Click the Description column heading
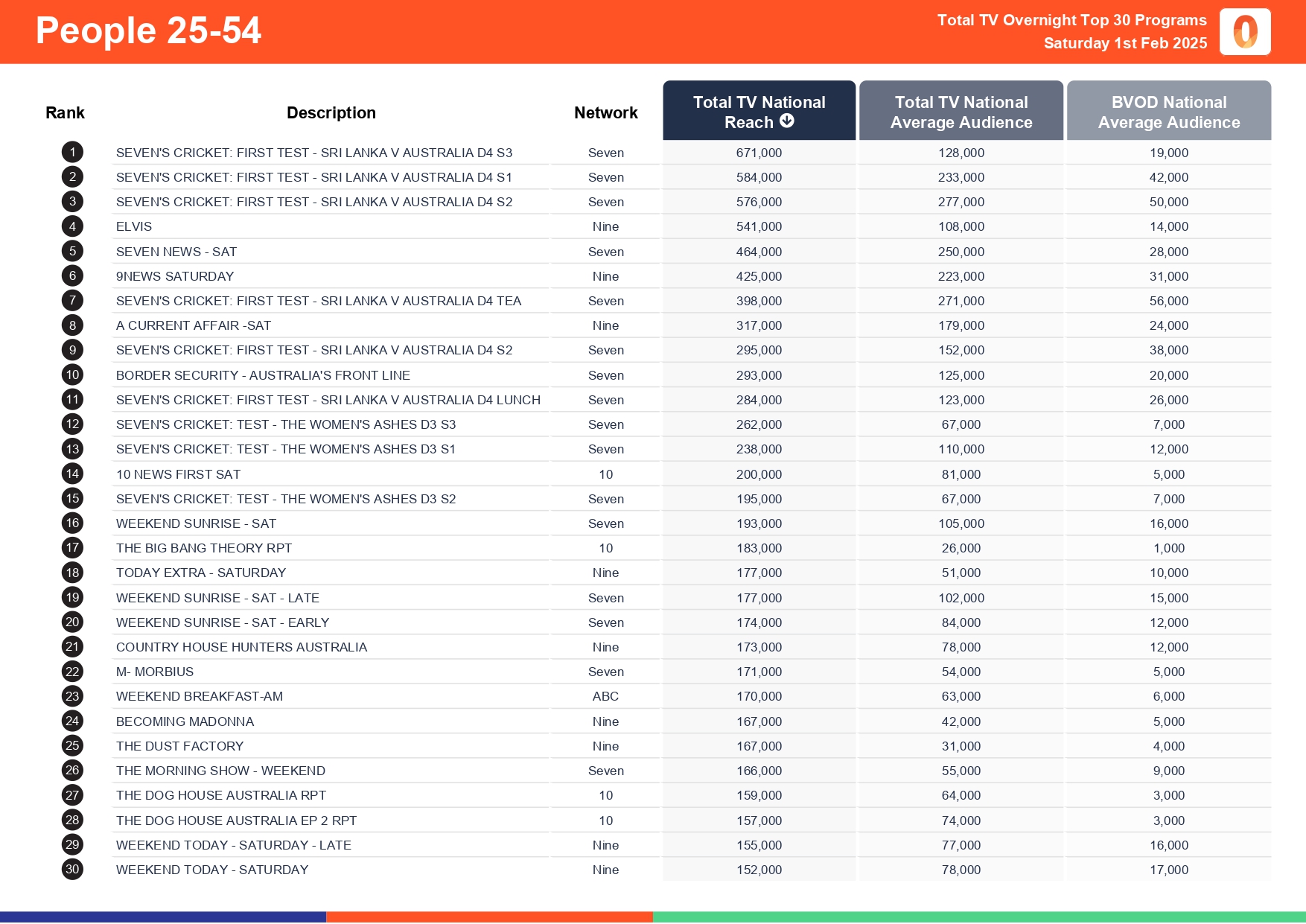Image resolution: width=1306 pixels, height=924 pixels. (x=331, y=112)
